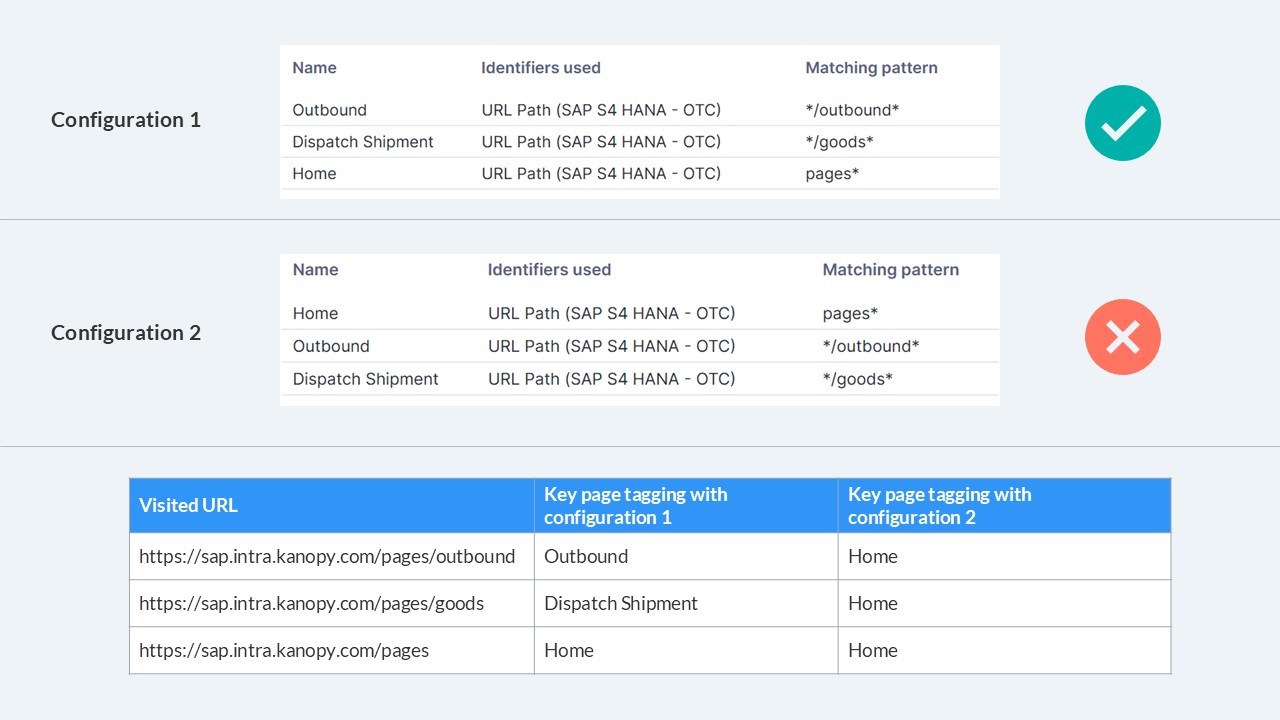Select the Key page tagging with configuration 1 header
Viewport: 1280px width, 720px height.
tap(635, 505)
